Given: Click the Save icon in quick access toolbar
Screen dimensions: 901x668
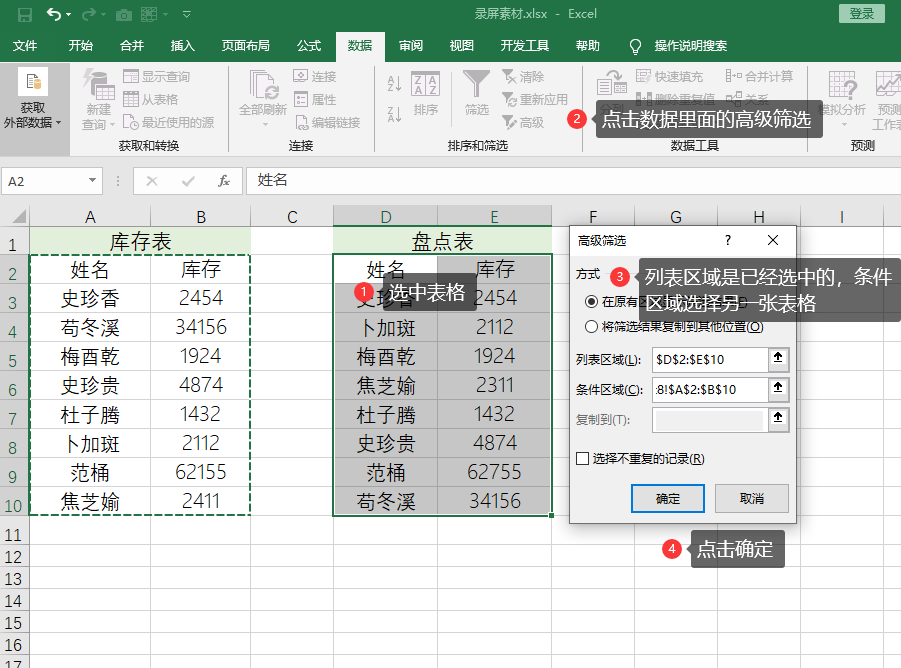Looking at the screenshot, I should pos(25,14).
